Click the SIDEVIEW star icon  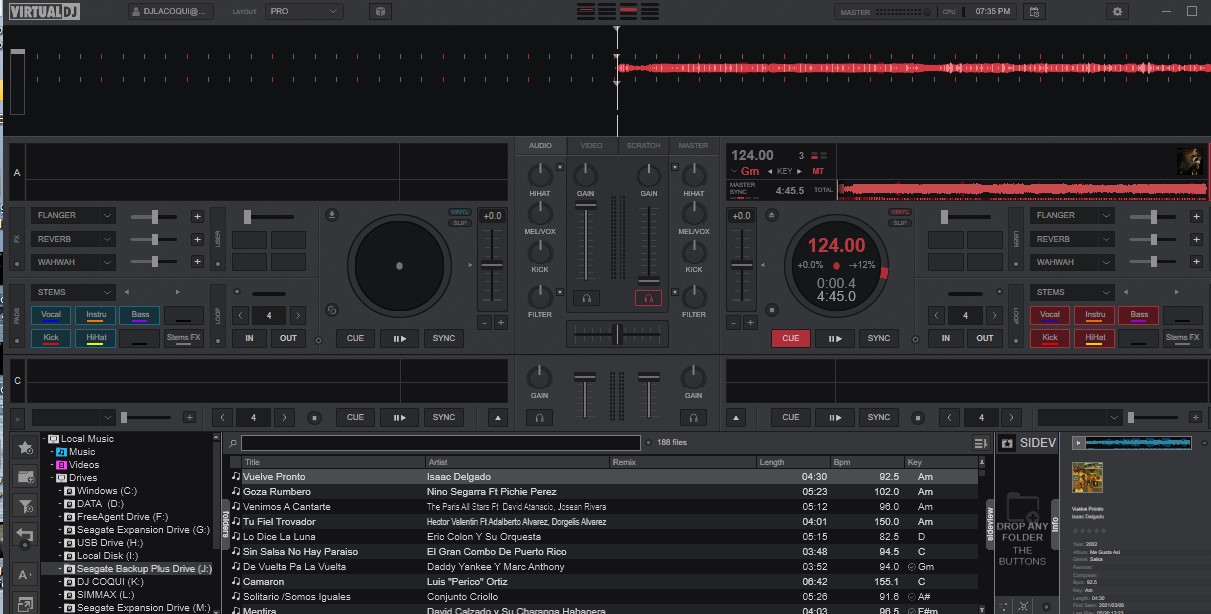click(1007, 443)
